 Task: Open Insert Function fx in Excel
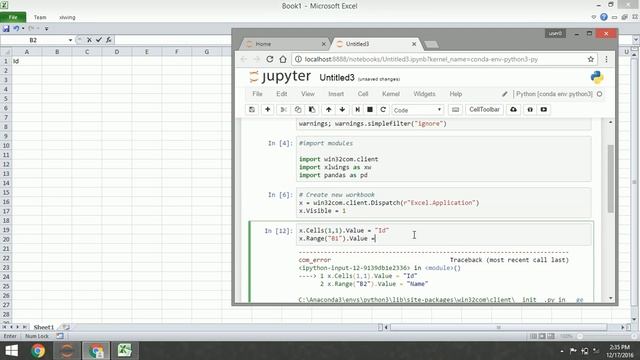point(109,40)
